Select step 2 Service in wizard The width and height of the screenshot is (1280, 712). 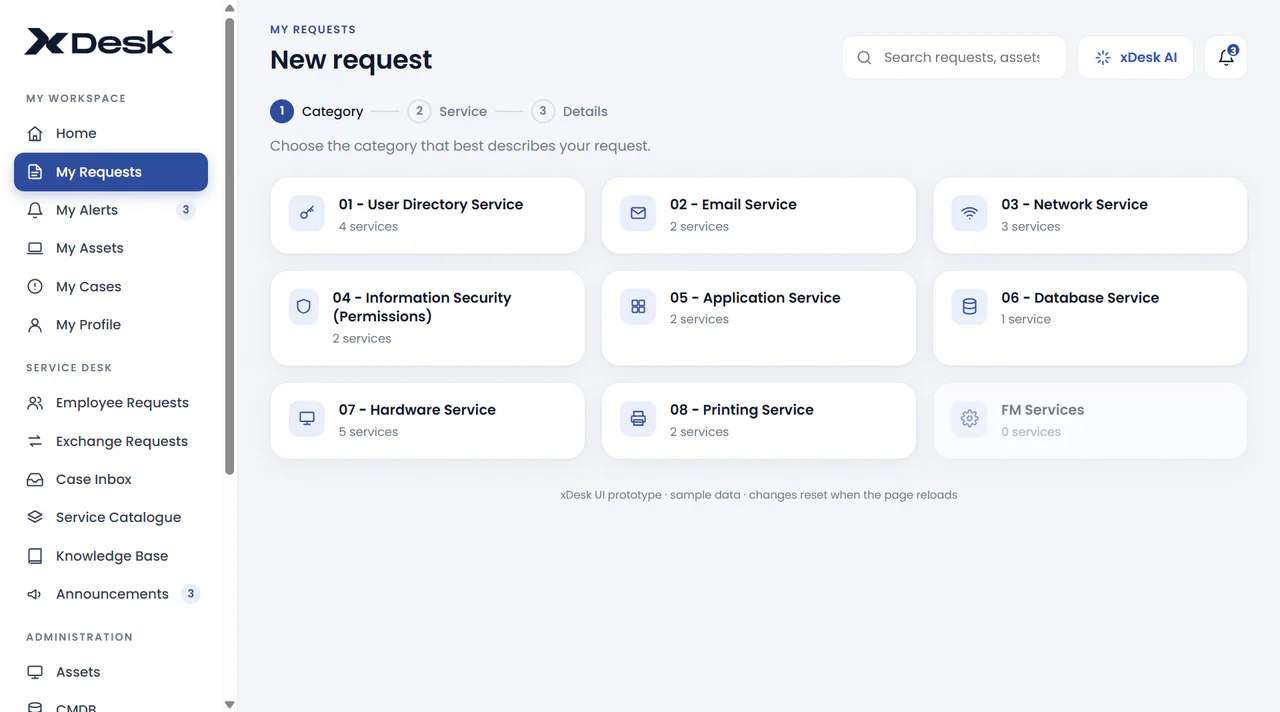pyautogui.click(x=447, y=111)
